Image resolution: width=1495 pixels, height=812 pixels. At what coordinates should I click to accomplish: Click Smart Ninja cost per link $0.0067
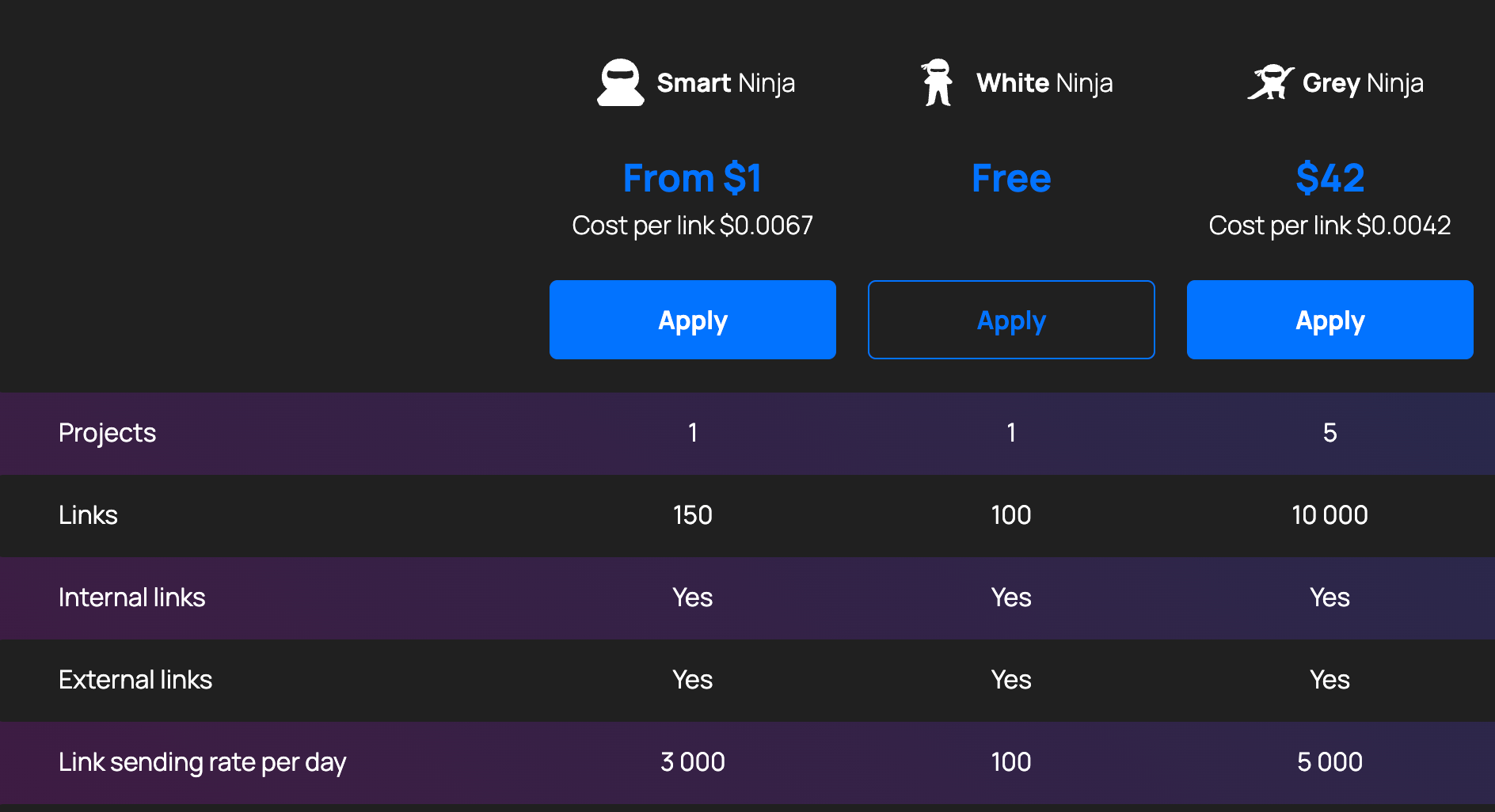pos(692,226)
